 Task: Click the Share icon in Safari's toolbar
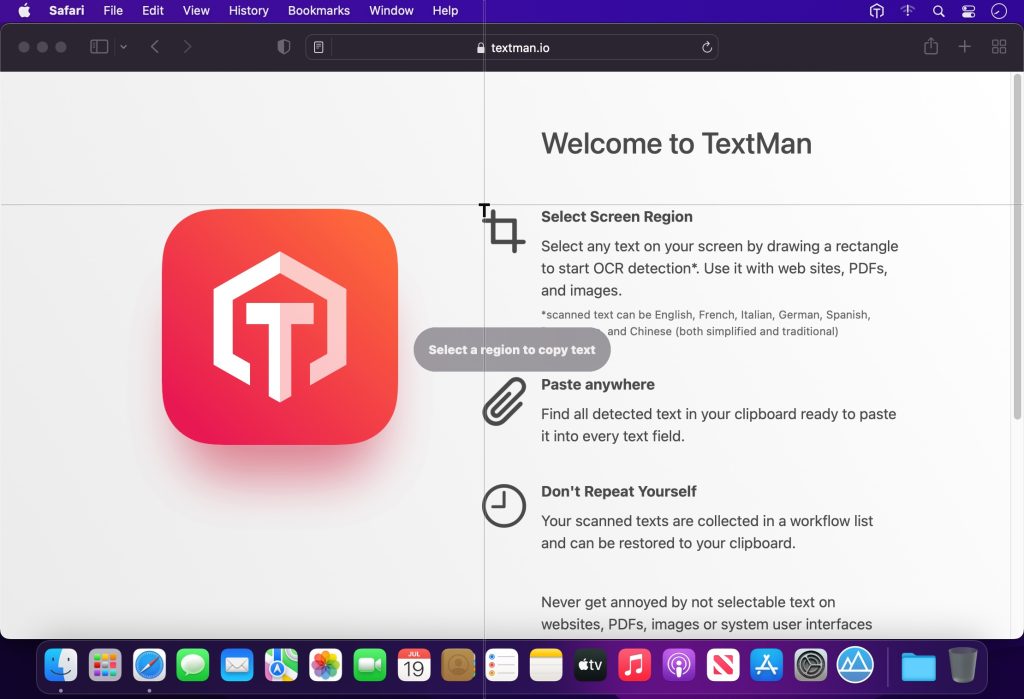(x=930, y=46)
